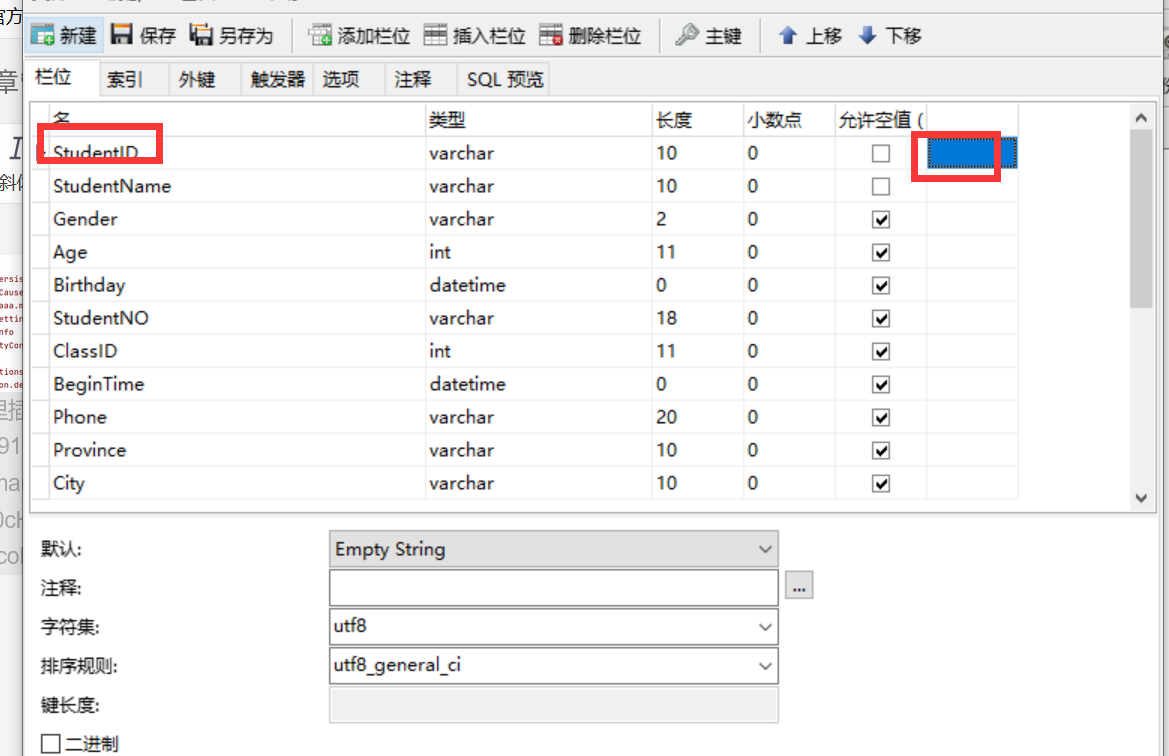This screenshot has width=1169, height=756.
Task: Click the field list scroll up arrow
Action: (1141, 118)
